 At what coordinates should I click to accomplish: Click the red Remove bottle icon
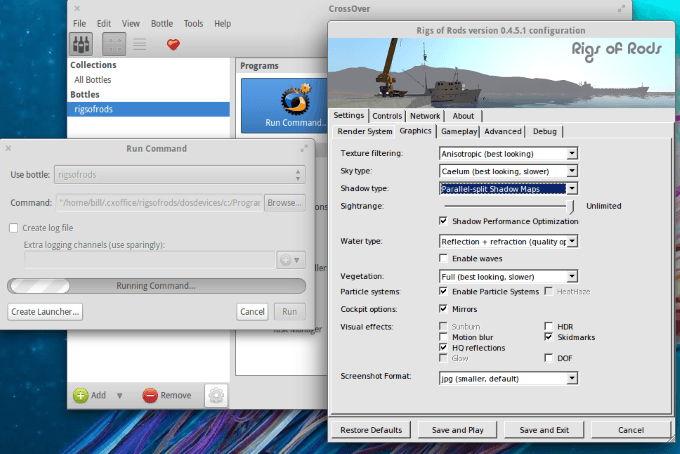pos(150,395)
